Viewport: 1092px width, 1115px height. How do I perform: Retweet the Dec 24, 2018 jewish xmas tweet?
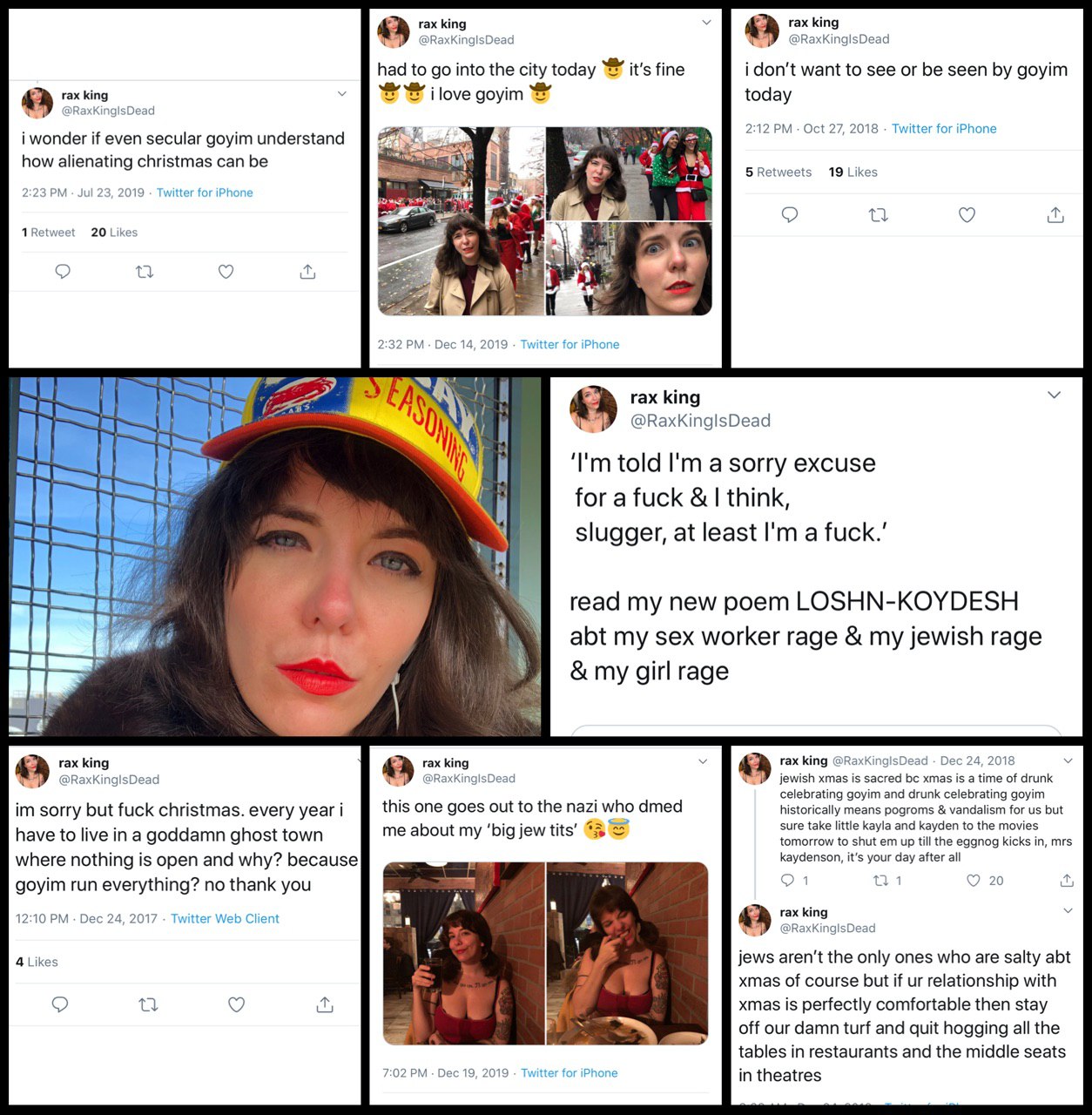click(881, 881)
